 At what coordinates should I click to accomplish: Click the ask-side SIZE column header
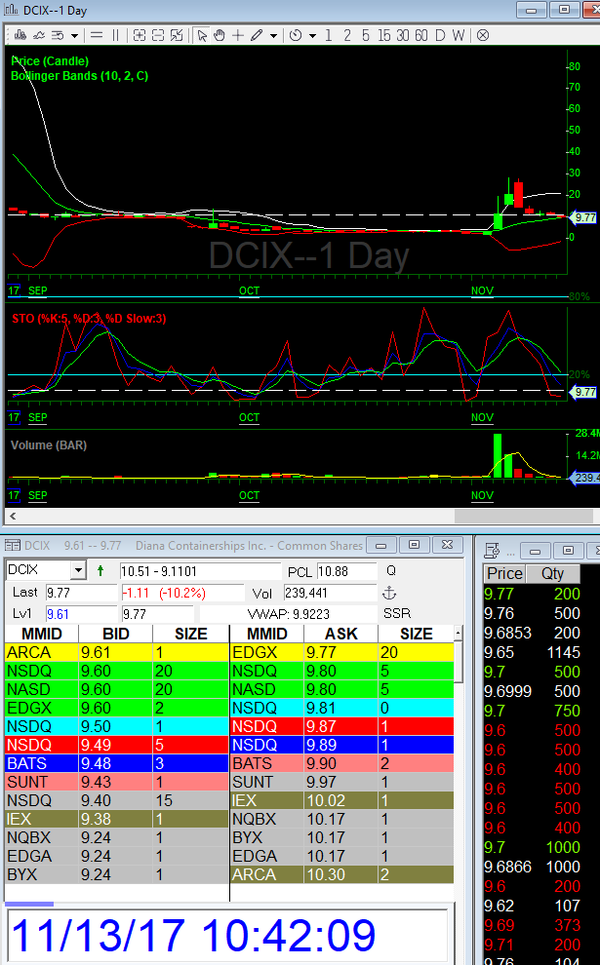(x=416, y=634)
